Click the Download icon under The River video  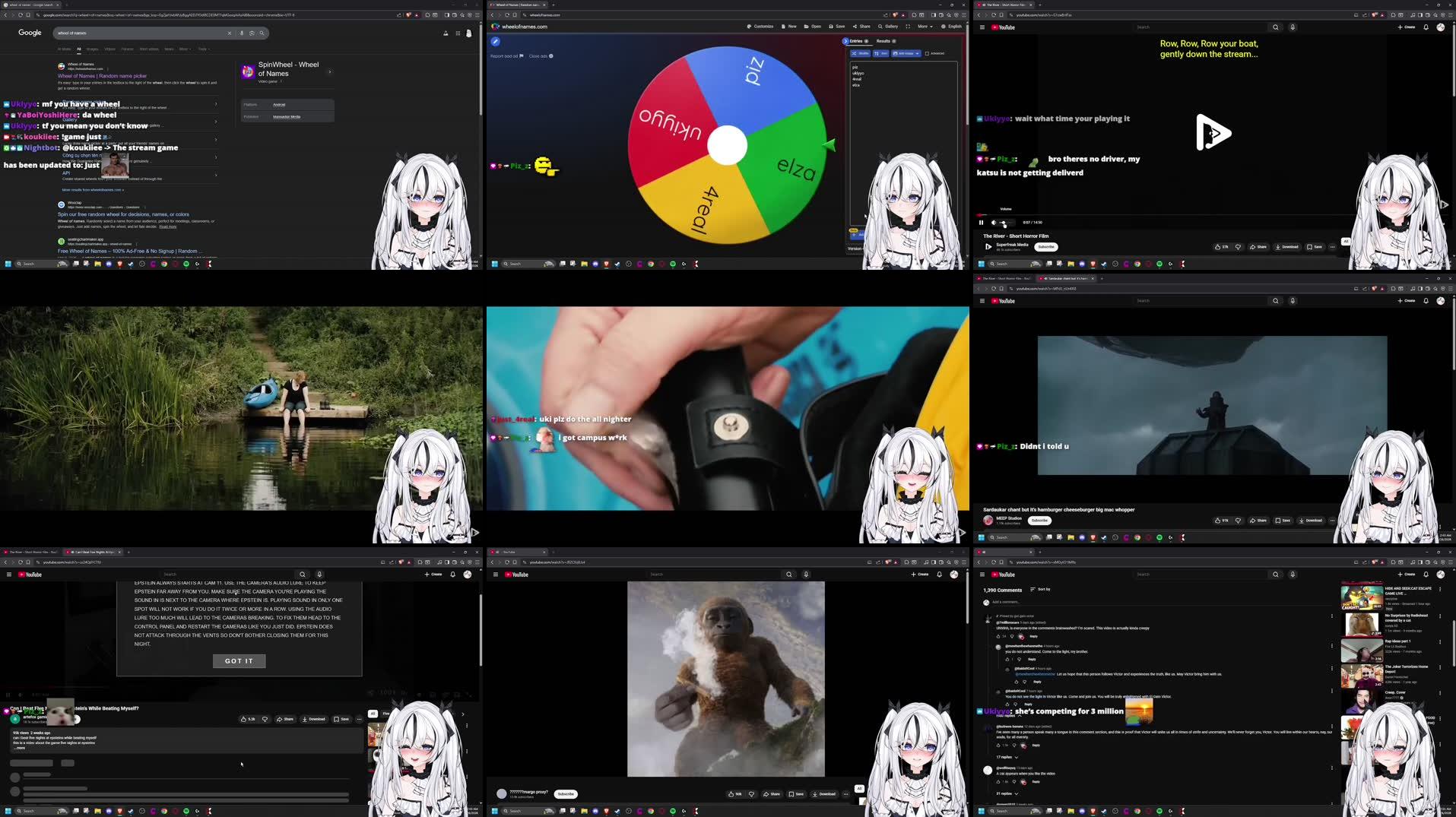[x=1286, y=247]
